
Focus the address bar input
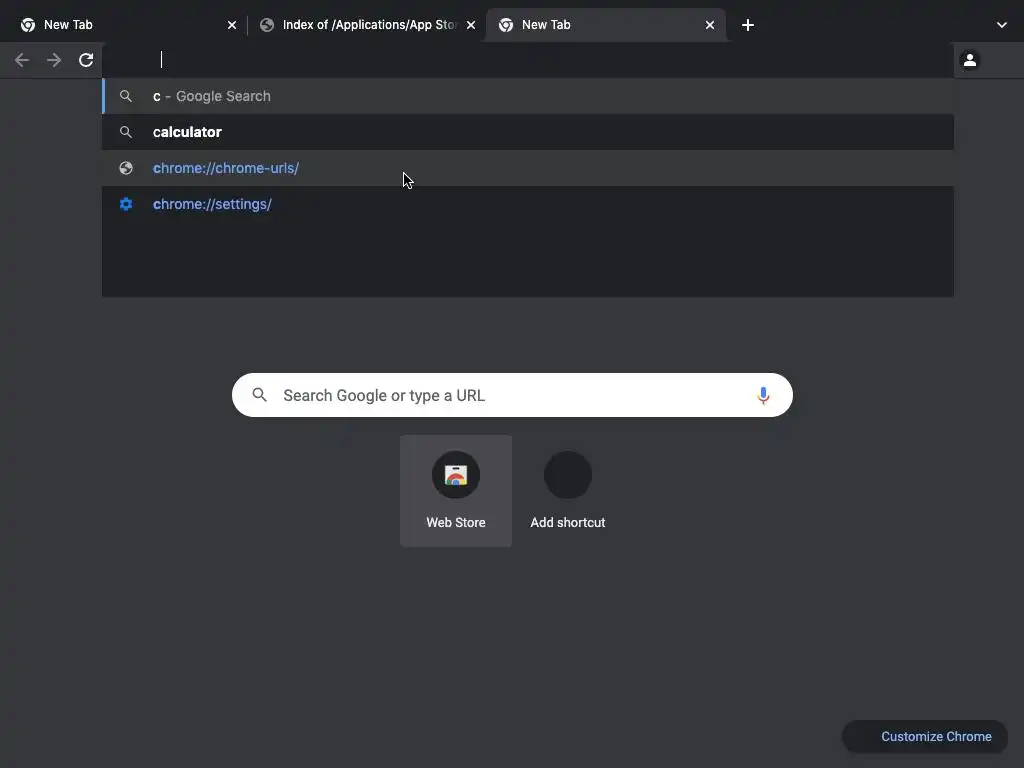528,60
